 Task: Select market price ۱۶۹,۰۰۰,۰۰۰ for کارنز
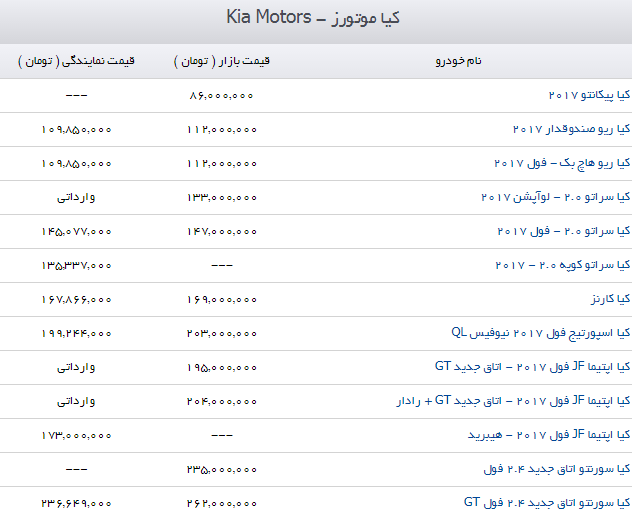coord(221,300)
